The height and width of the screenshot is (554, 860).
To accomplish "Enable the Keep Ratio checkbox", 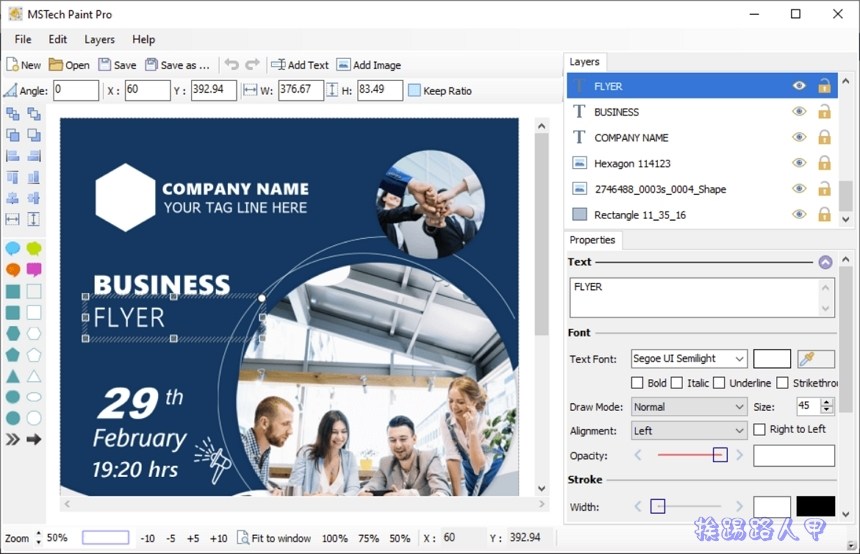I will click(x=414, y=91).
